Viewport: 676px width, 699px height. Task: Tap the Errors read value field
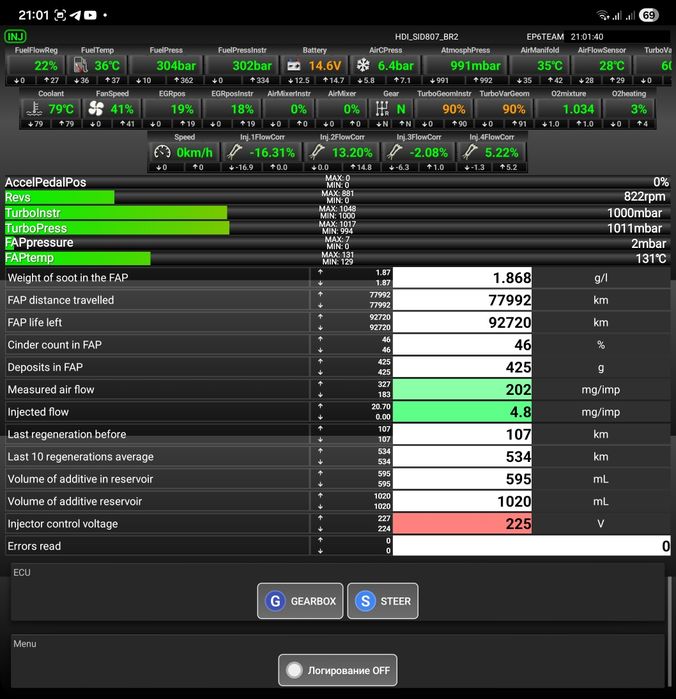pos(532,546)
